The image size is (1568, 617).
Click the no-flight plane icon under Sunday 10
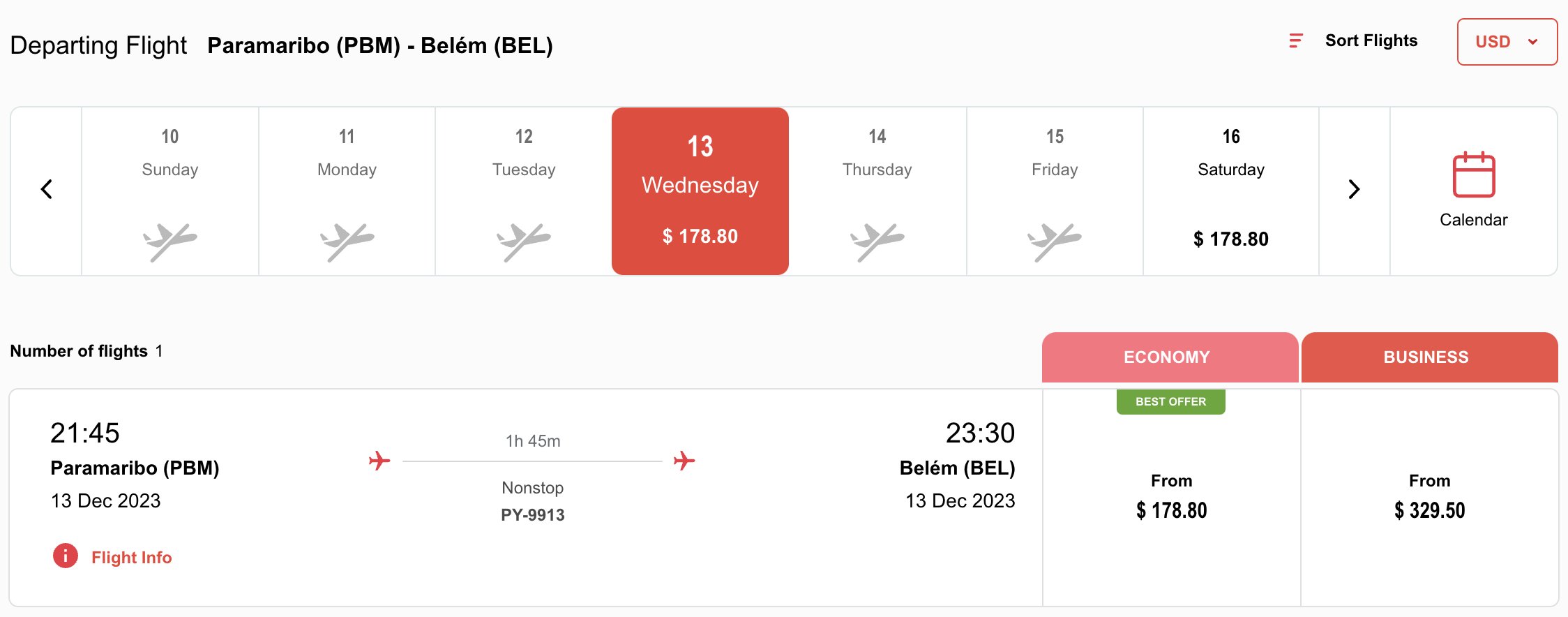(x=169, y=241)
